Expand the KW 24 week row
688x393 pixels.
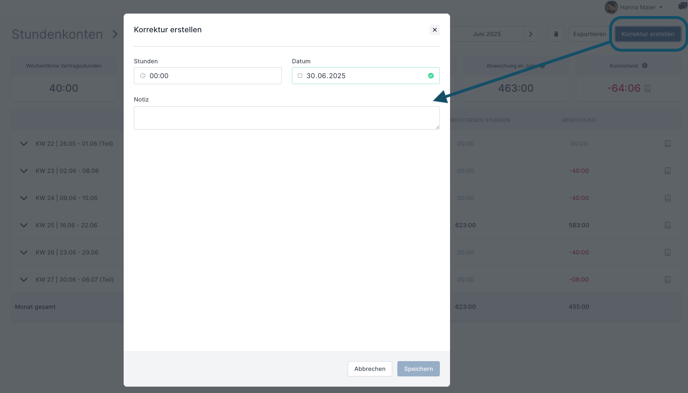(24, 198)
